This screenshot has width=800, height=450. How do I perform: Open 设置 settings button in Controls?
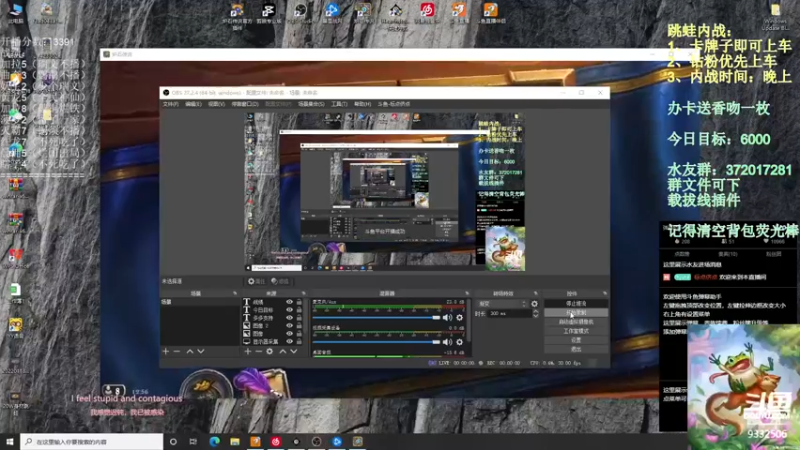pos(576,340)
